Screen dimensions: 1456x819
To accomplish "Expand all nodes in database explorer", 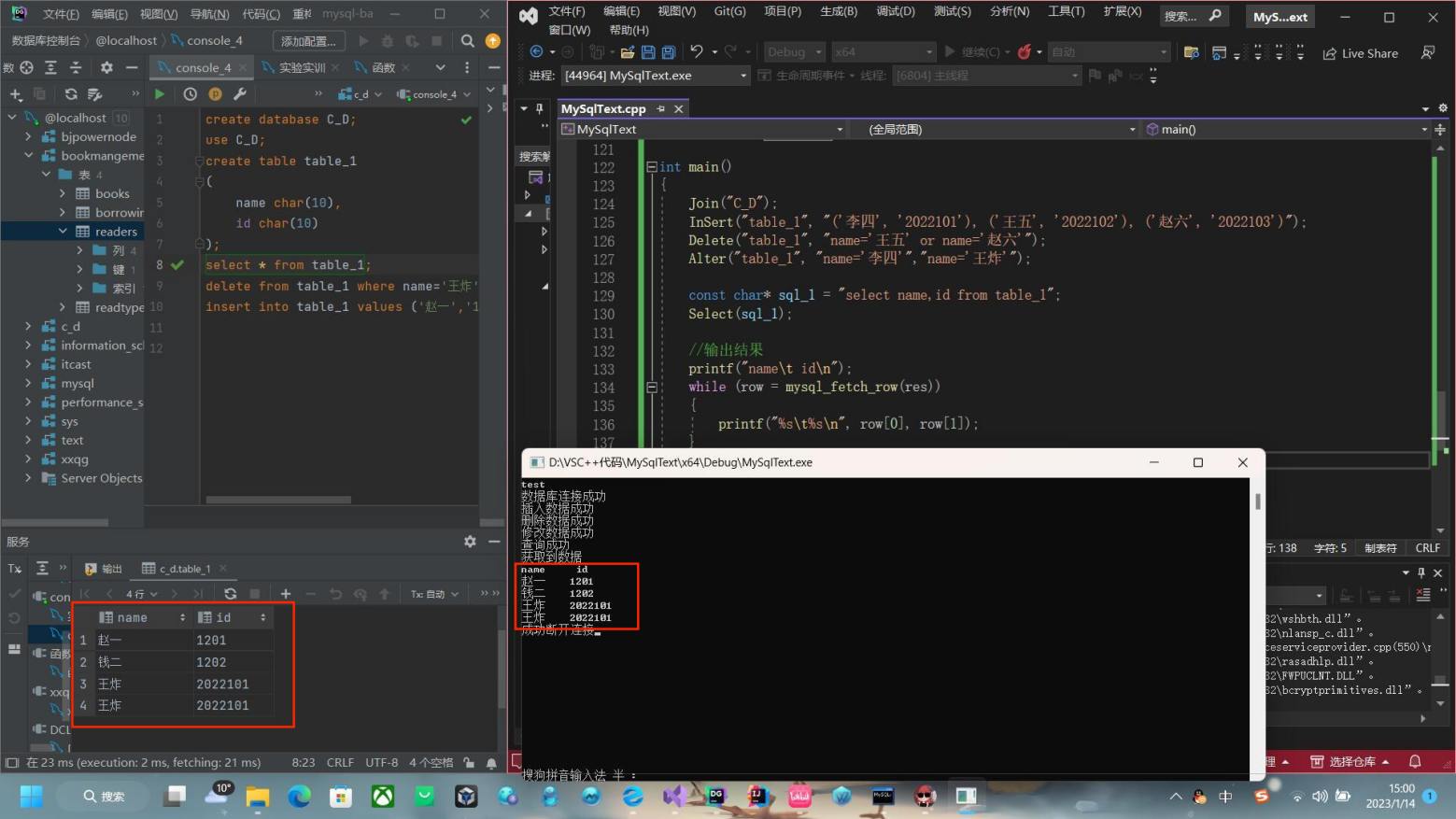I will [50, 67].
